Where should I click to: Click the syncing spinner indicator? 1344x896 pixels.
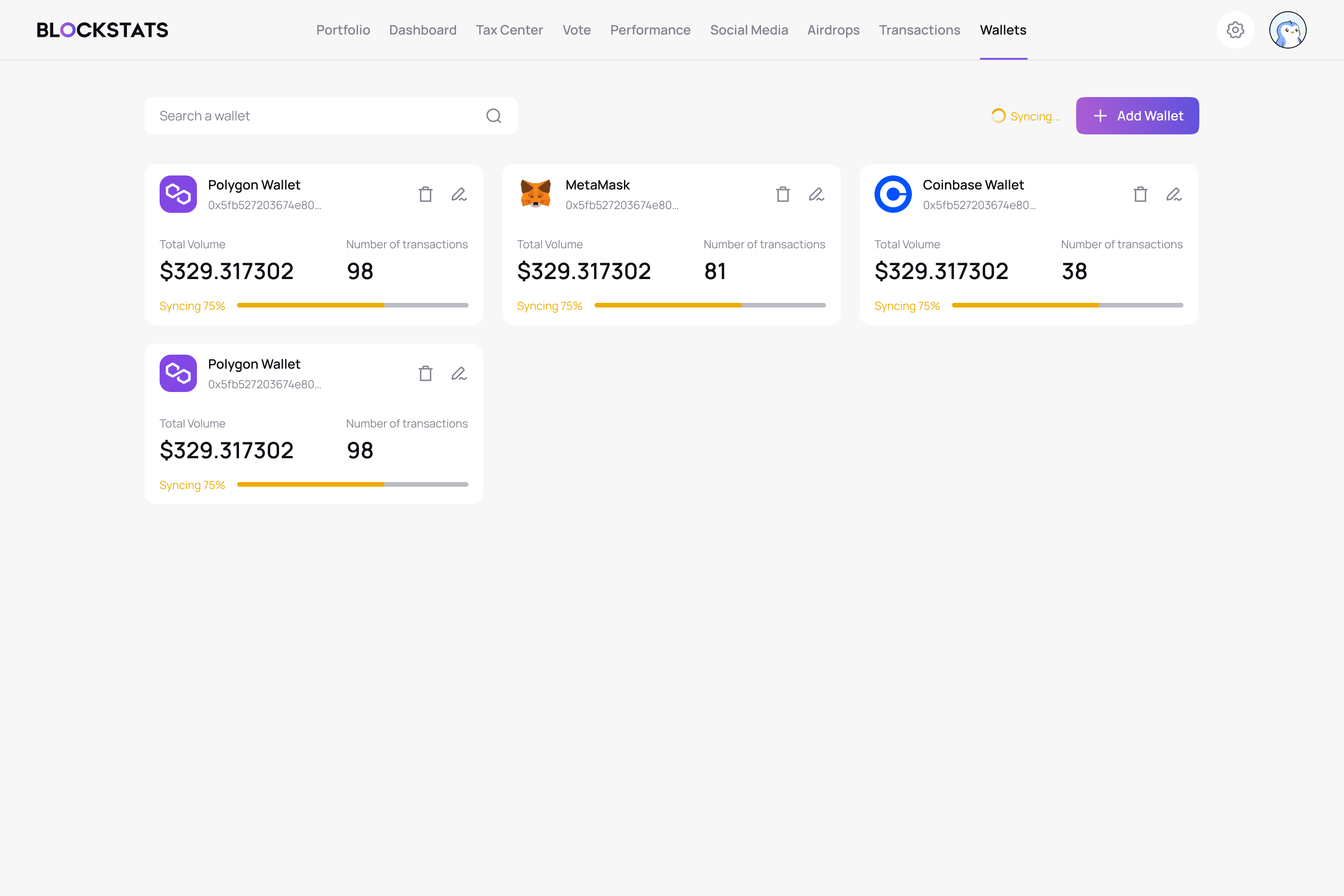pos(998,115)
